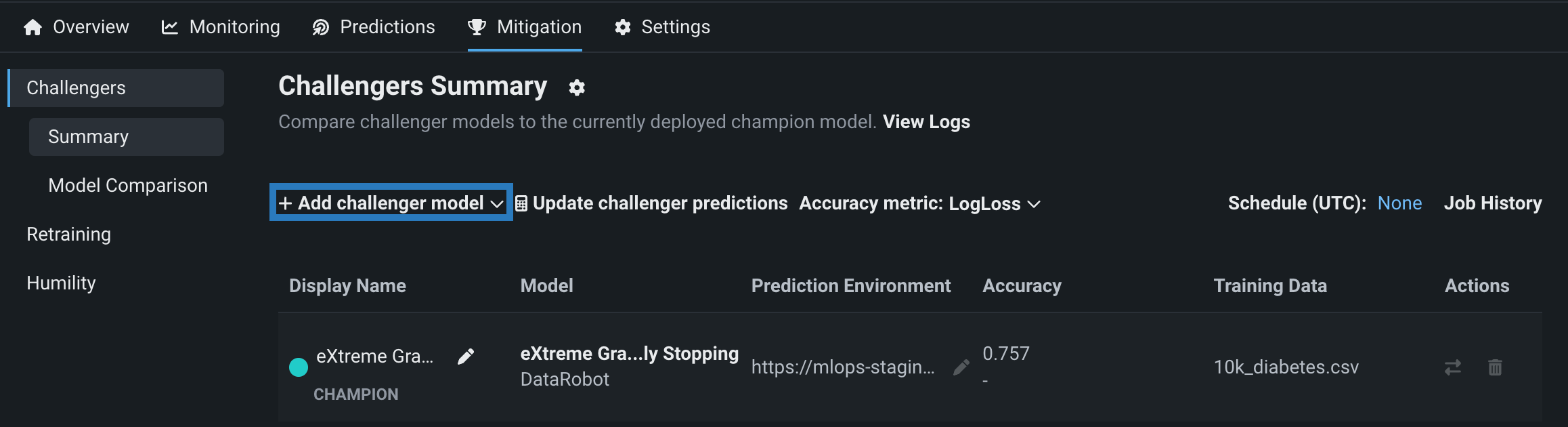Open Job History
The height and width of the screenshot is (427, 1568).
(1492, 203)
